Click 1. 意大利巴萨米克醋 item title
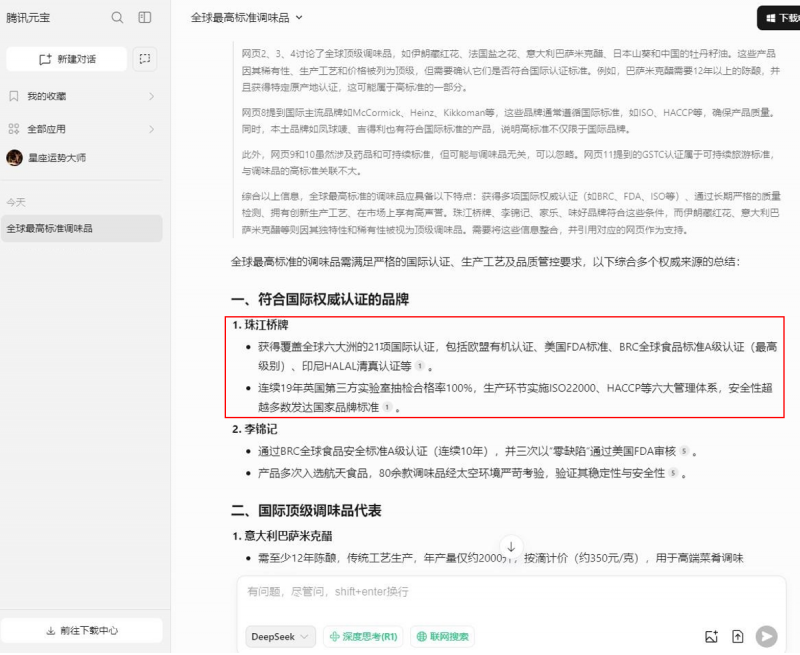Image resolution: width=800 pixels, height=655 pixels. [282, 536]
